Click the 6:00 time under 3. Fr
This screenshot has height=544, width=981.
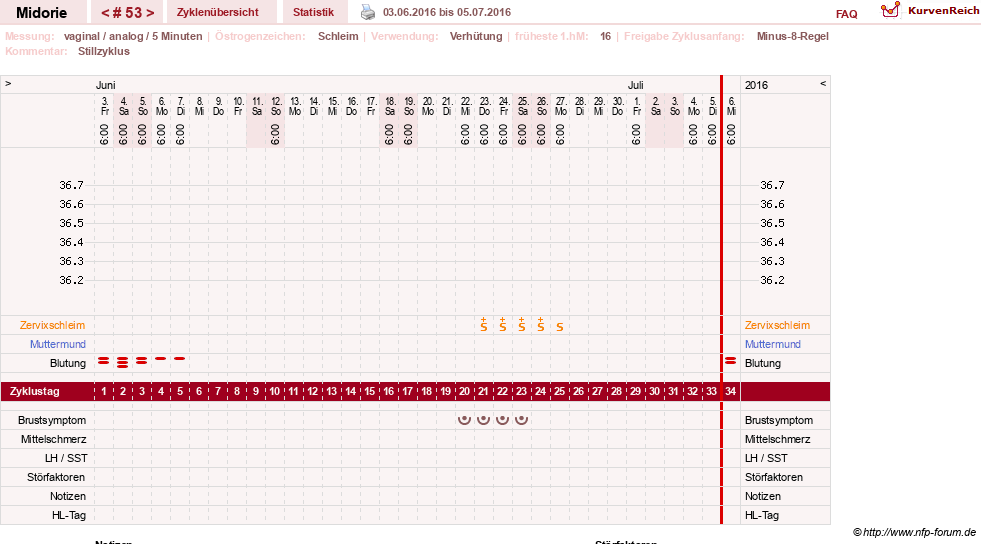click(104, 134)
